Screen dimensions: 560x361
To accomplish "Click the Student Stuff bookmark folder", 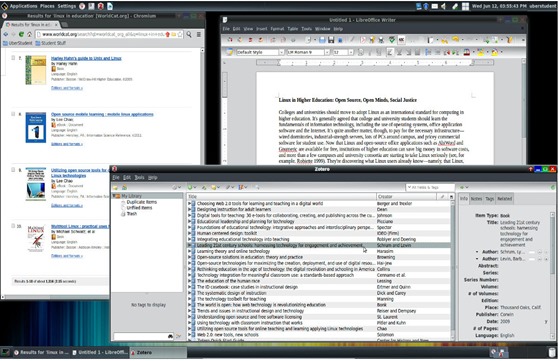I will coord(50,43).
